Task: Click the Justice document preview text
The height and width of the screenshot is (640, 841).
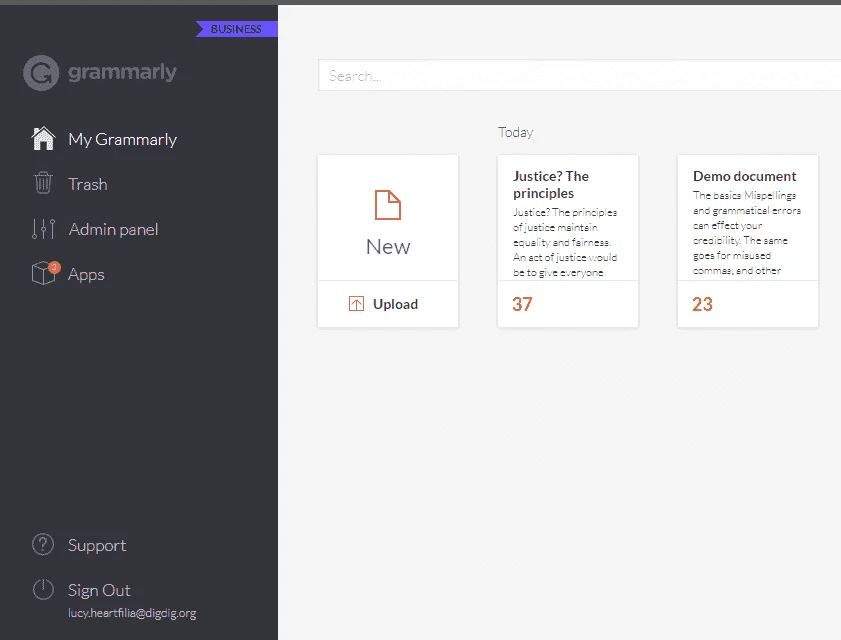Action: coord(565,242)
